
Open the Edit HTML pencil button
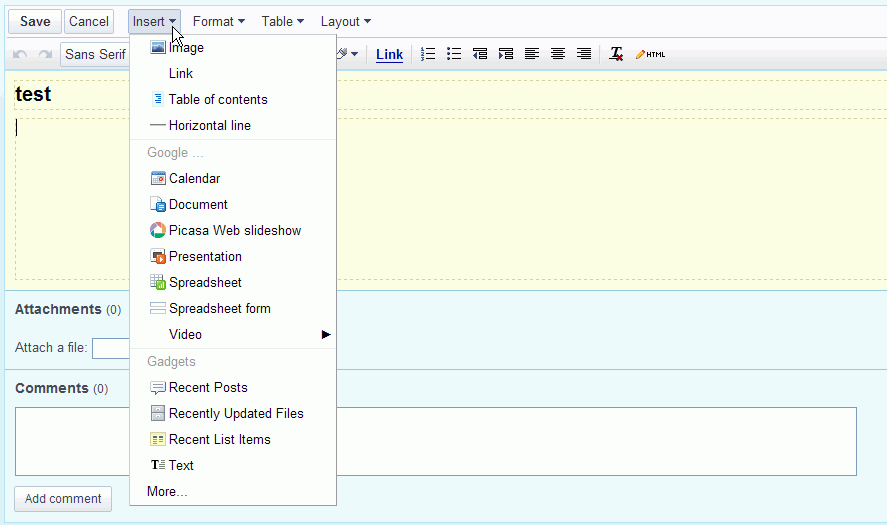pos(650,54)
